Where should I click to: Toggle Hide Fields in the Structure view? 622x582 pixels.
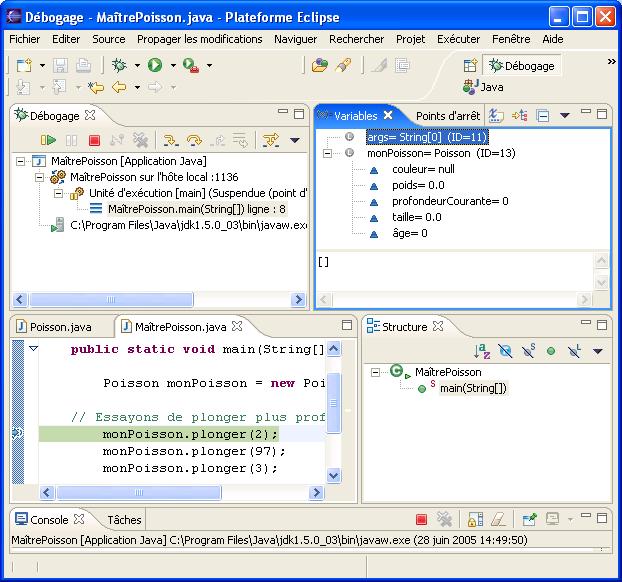pyautogui.click(x=504, y=351)
